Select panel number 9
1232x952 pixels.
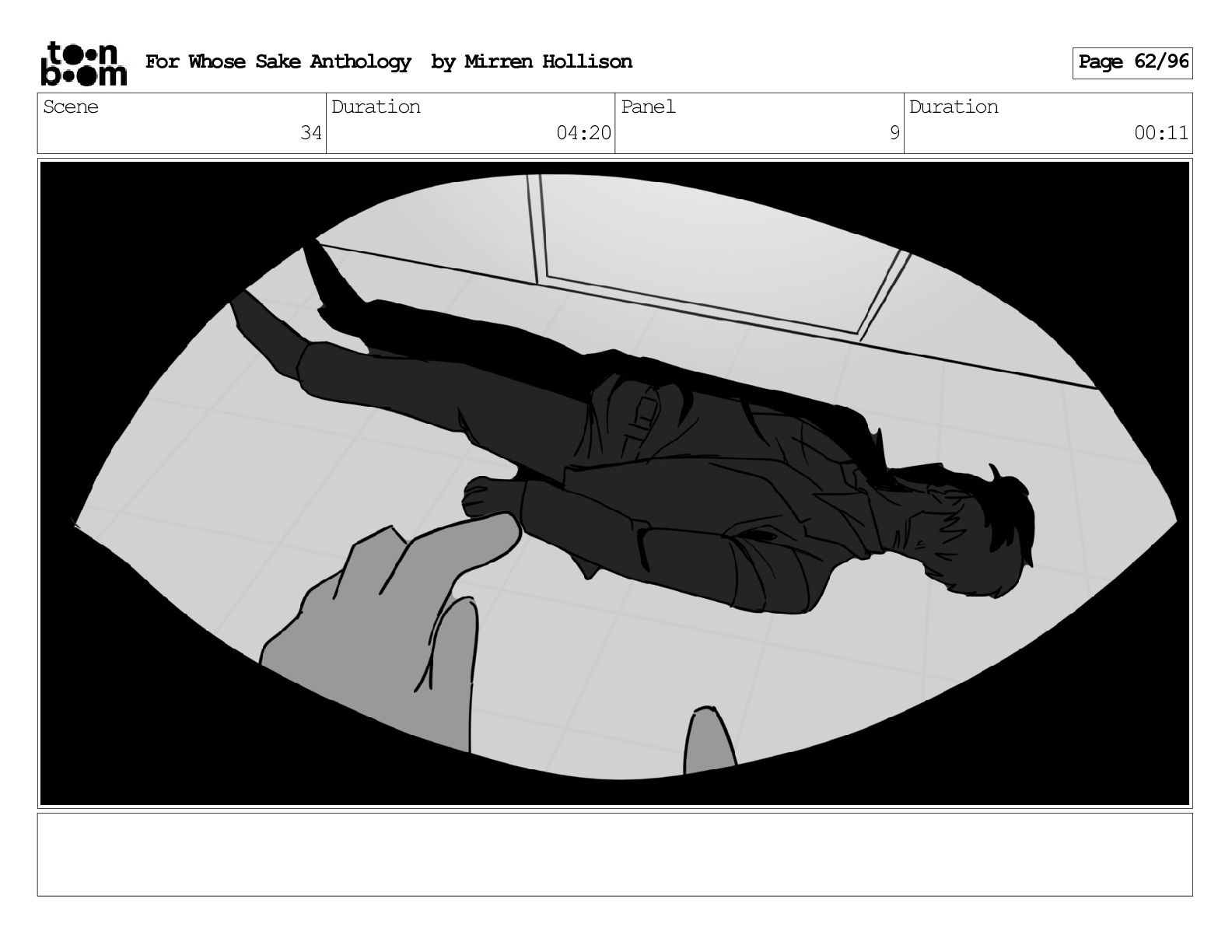coord(894,133)
